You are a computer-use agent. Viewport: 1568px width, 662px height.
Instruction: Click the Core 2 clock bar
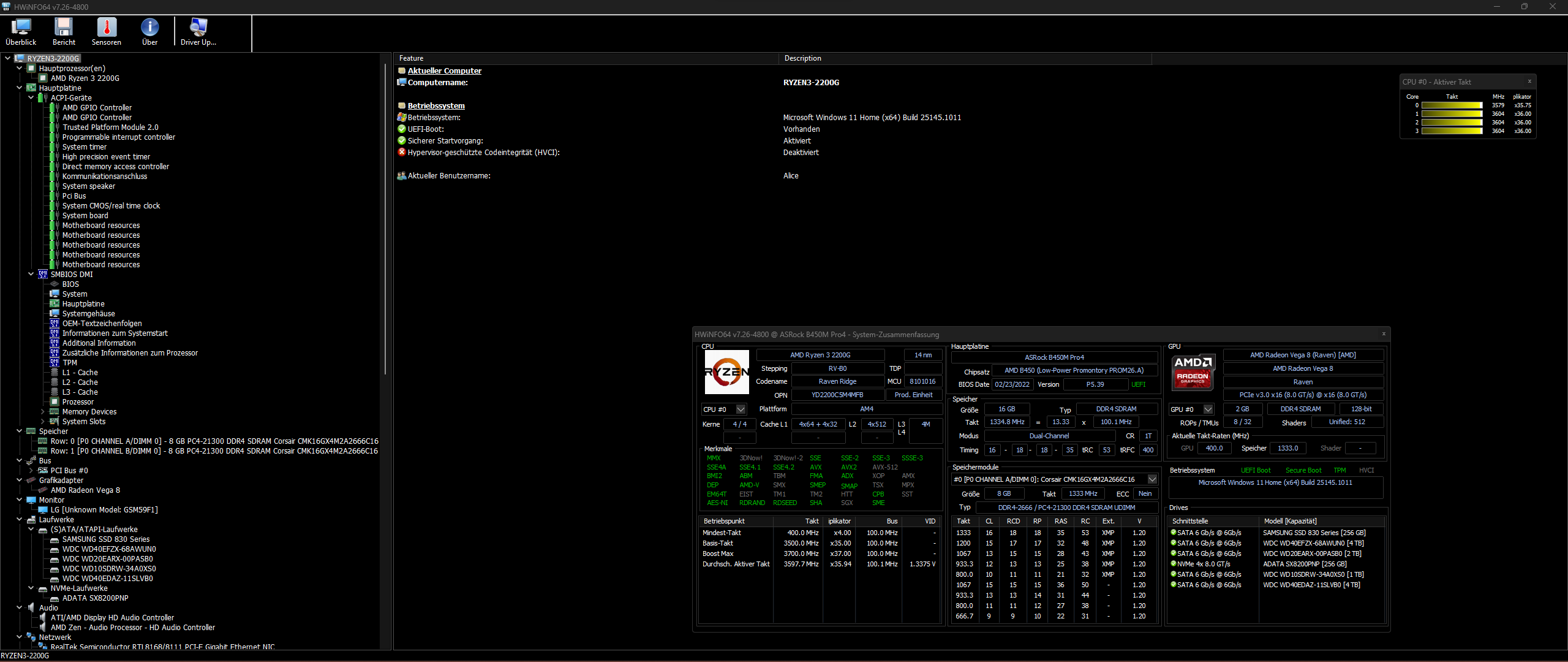[1452, 123]
